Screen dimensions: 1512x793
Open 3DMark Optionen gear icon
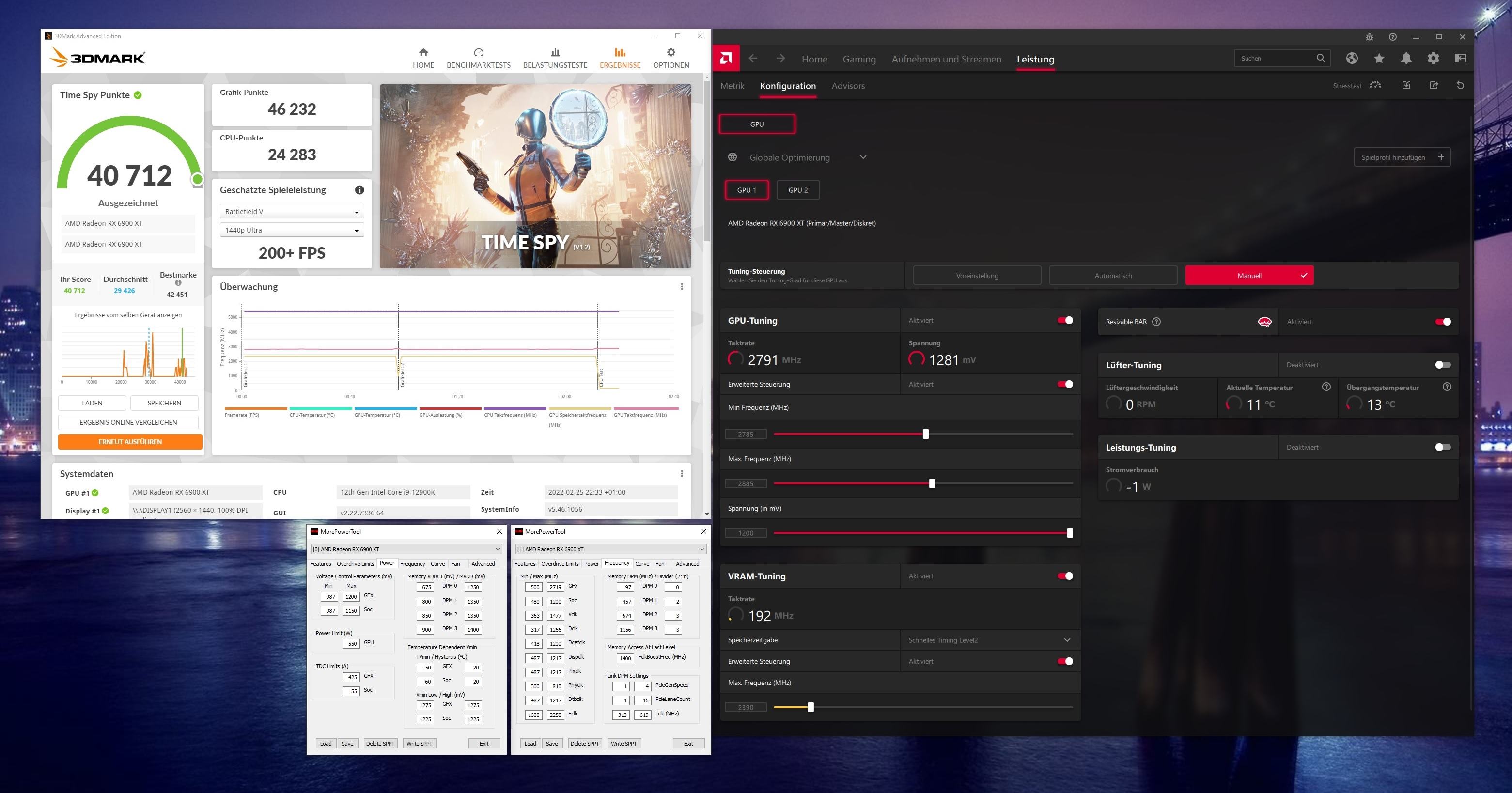coord(670,53)
